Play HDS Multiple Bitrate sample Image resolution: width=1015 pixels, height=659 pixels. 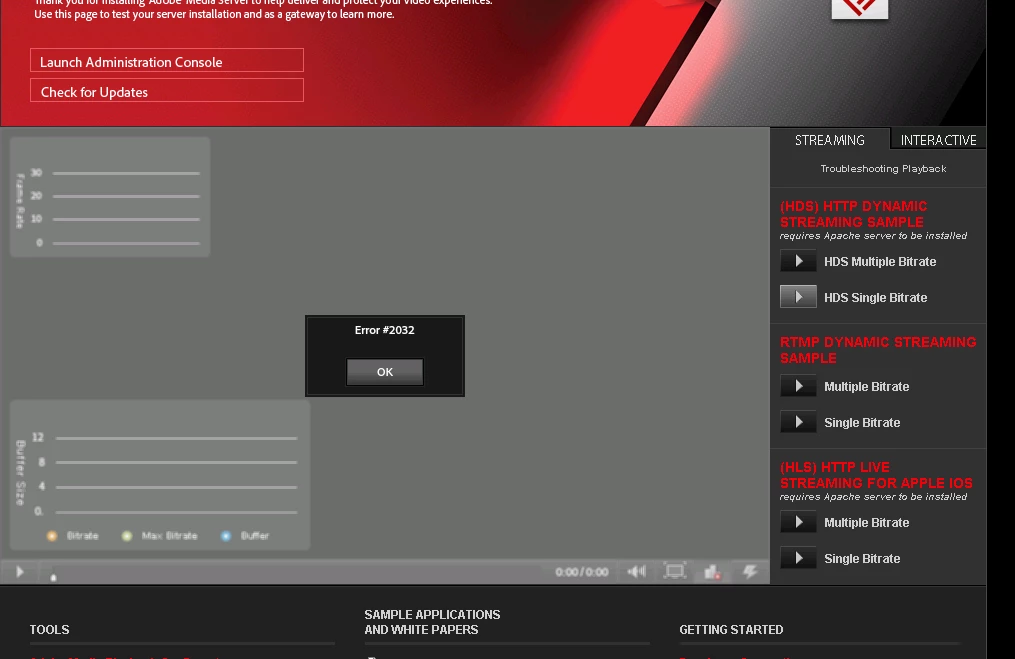pyautogui.click(x=798, y=261)
